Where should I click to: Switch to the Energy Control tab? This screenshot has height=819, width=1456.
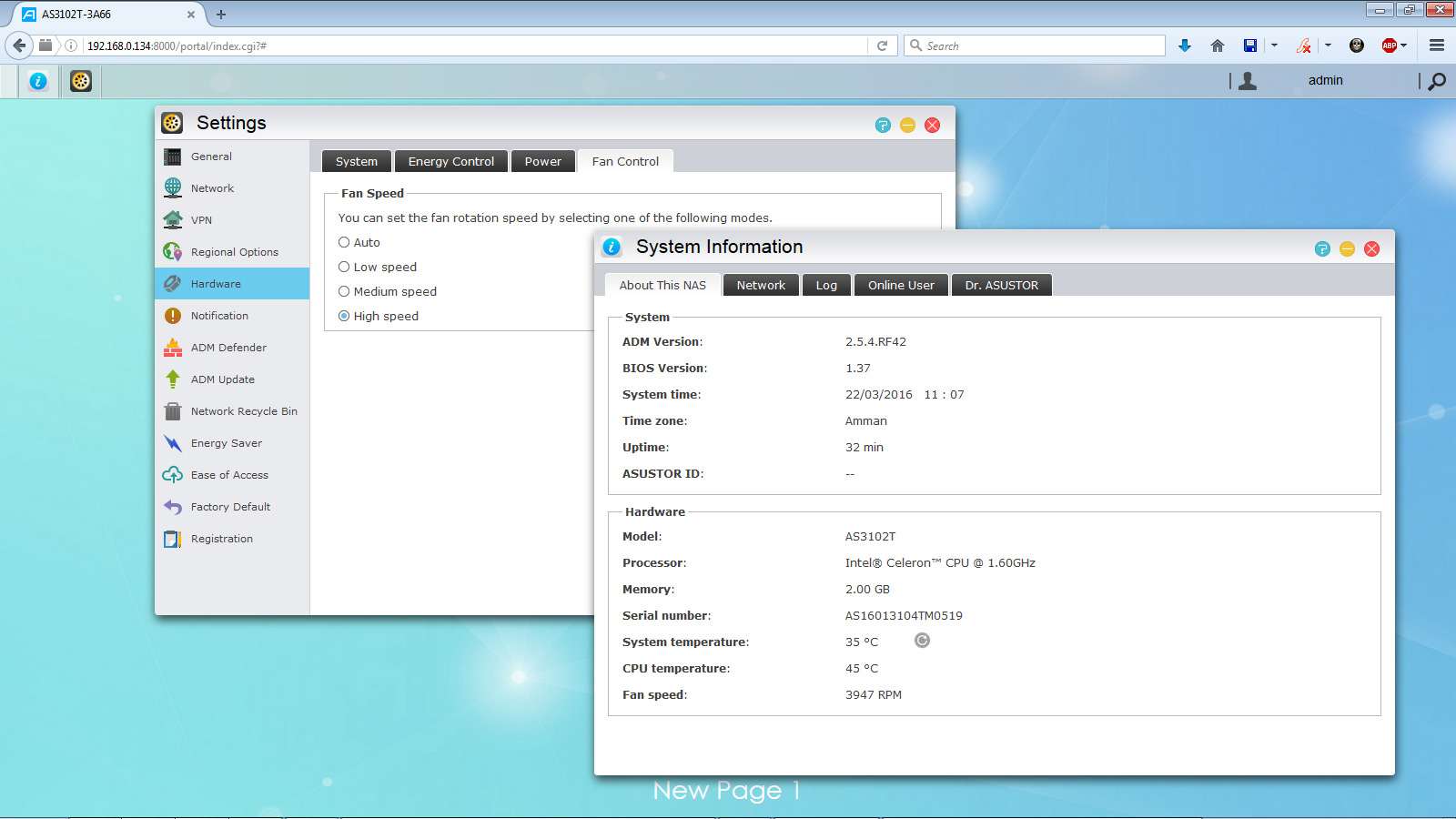451,161
